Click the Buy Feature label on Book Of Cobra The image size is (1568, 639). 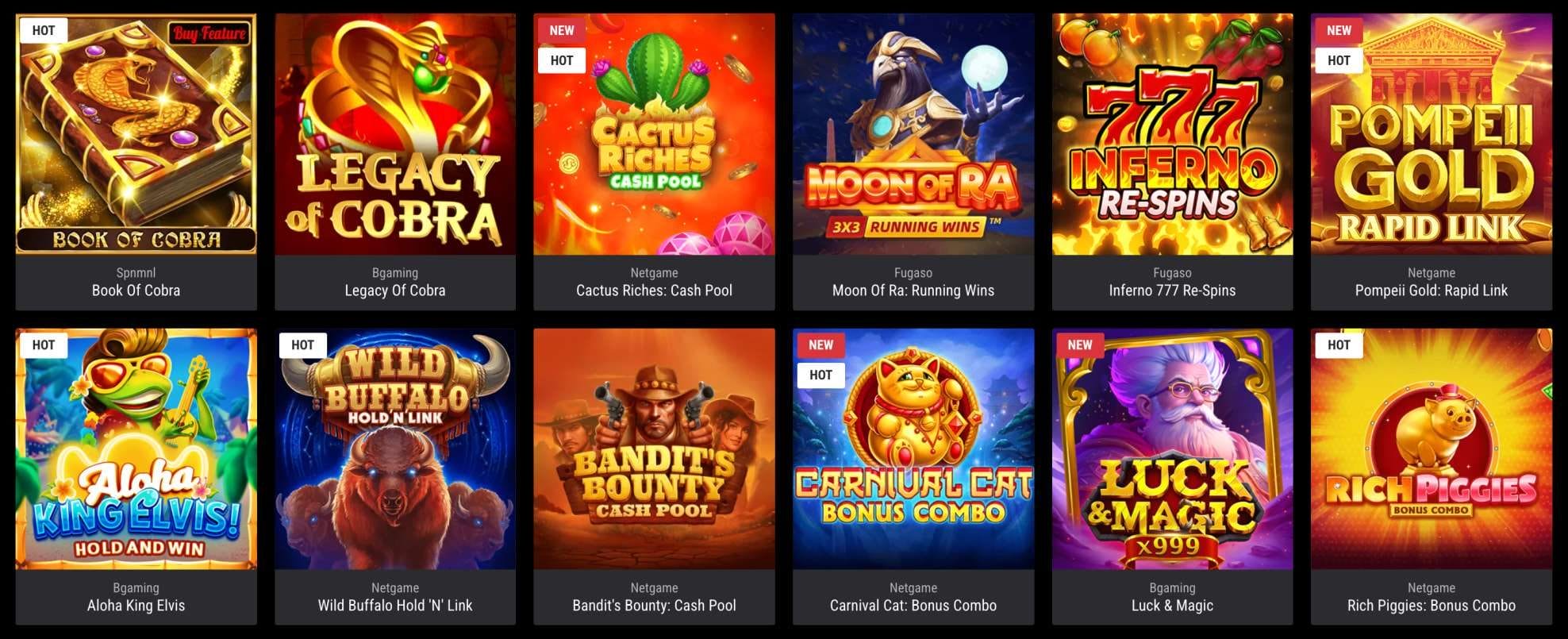[209, 33]
